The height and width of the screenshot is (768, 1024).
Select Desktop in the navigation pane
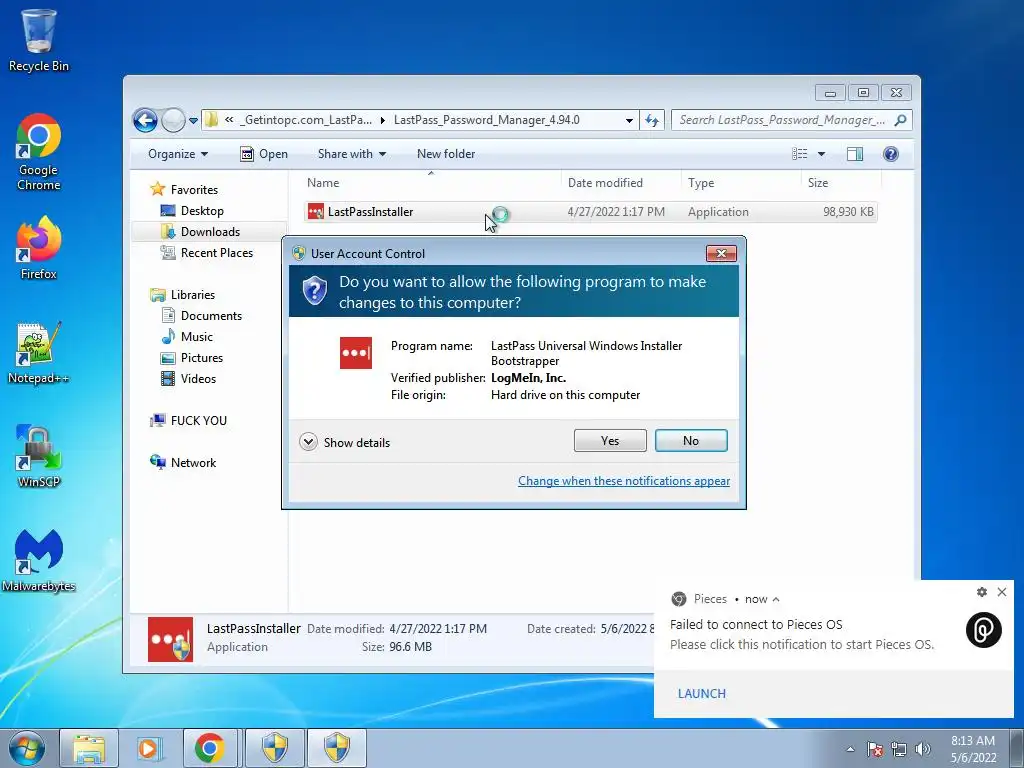tap(192, 211)
